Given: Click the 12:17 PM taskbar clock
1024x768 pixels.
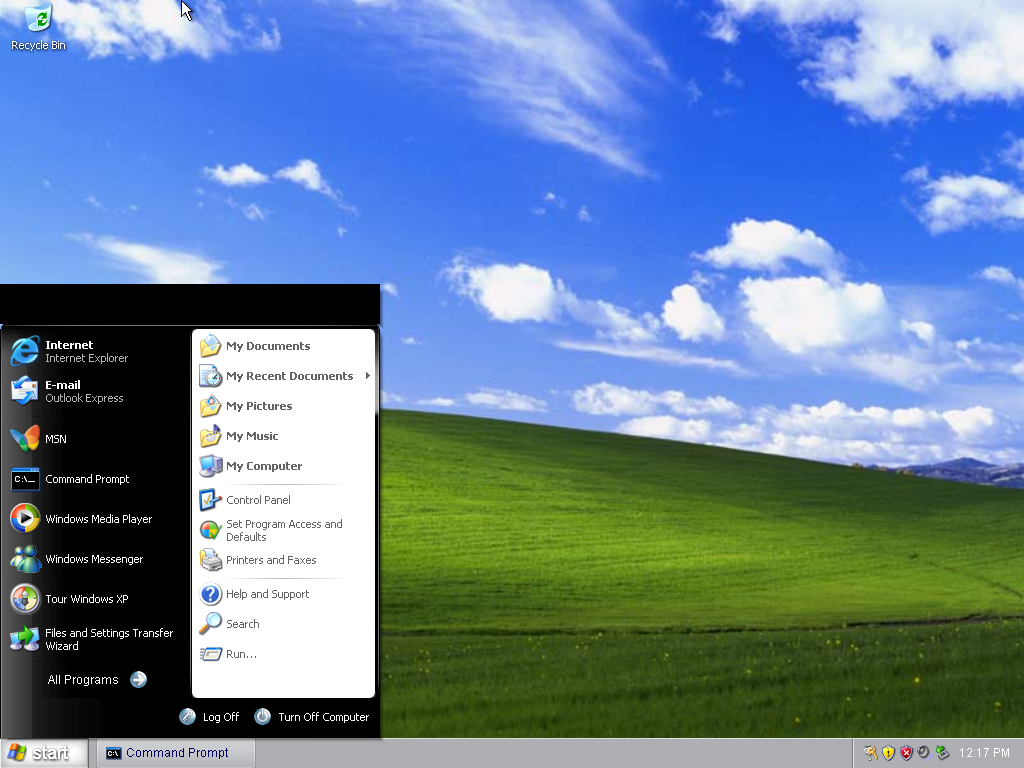Looking at the screenshot, I should (984, 753).
